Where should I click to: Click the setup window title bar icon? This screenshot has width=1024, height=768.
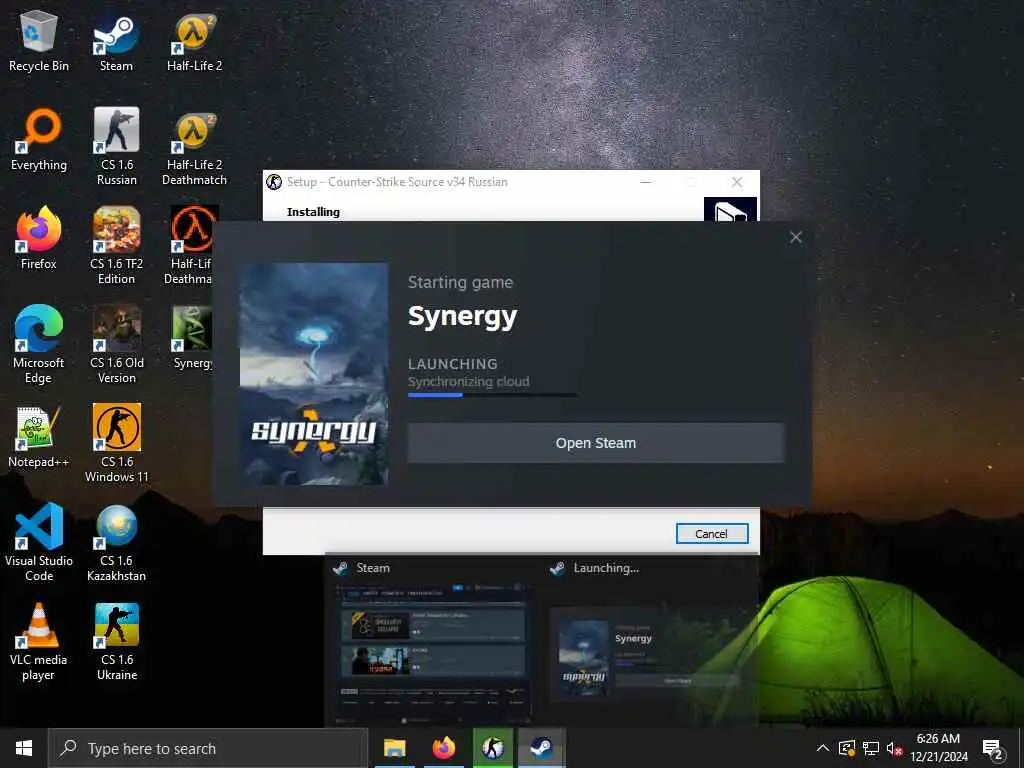(x=274, y=182)
